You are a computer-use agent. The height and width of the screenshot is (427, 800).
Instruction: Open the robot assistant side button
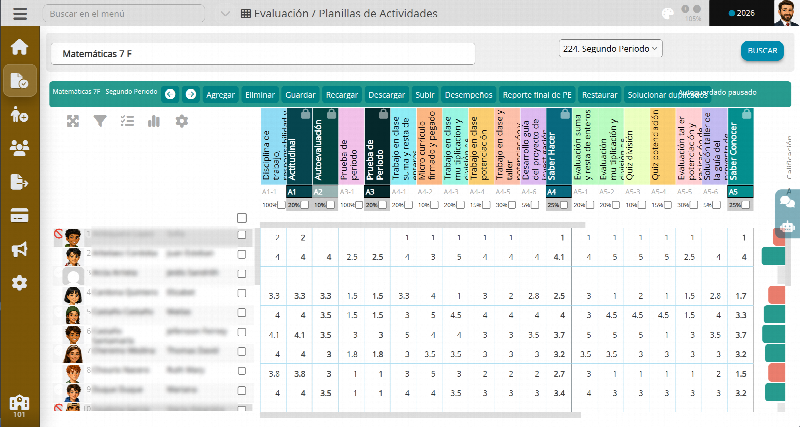point(788,225)
